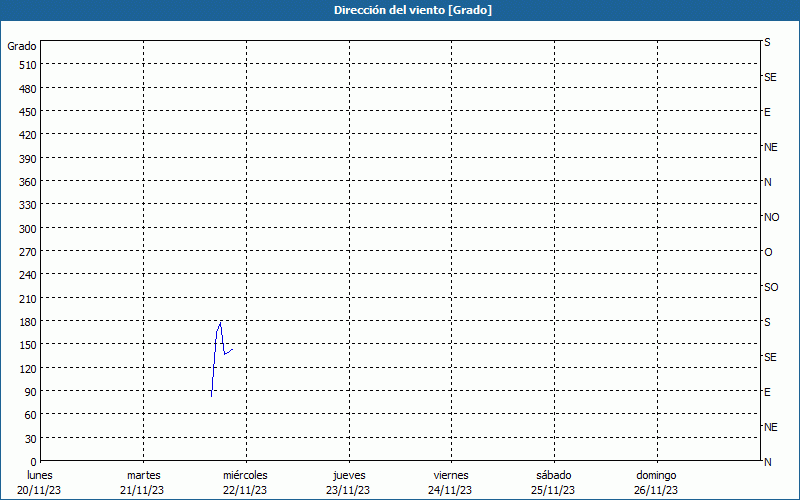The width and height of the screenshot is (800, 500).
Task: Select the 510 y-axis tick label
Action: click(x=28, y=65)
